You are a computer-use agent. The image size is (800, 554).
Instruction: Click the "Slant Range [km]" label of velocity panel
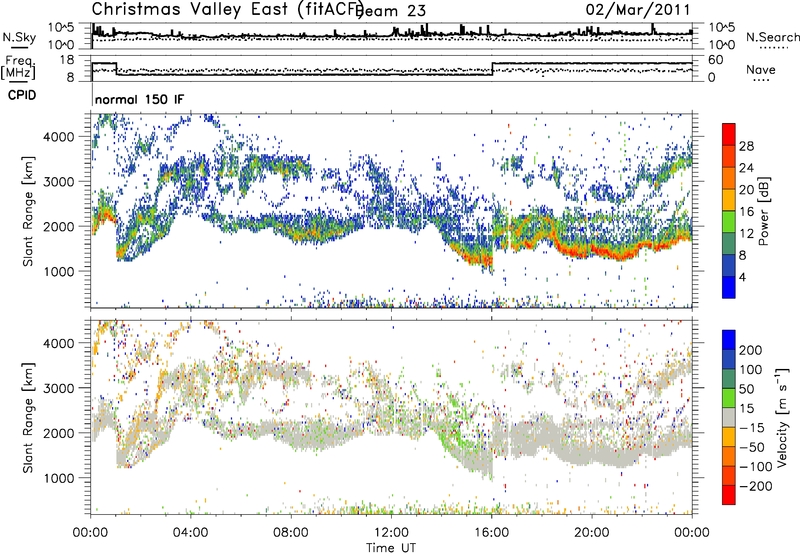[x=28, y=418]
